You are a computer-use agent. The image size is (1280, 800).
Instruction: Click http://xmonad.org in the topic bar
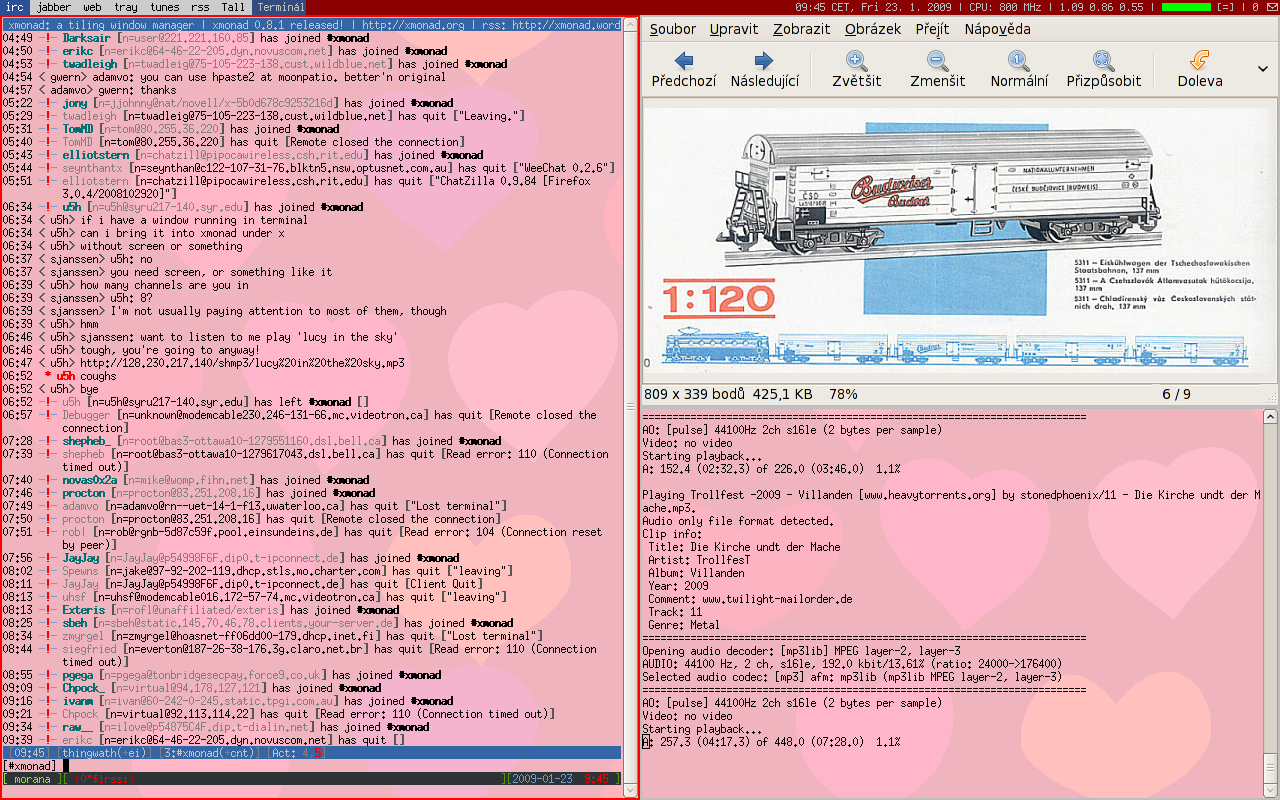click(x=412, y=25)
